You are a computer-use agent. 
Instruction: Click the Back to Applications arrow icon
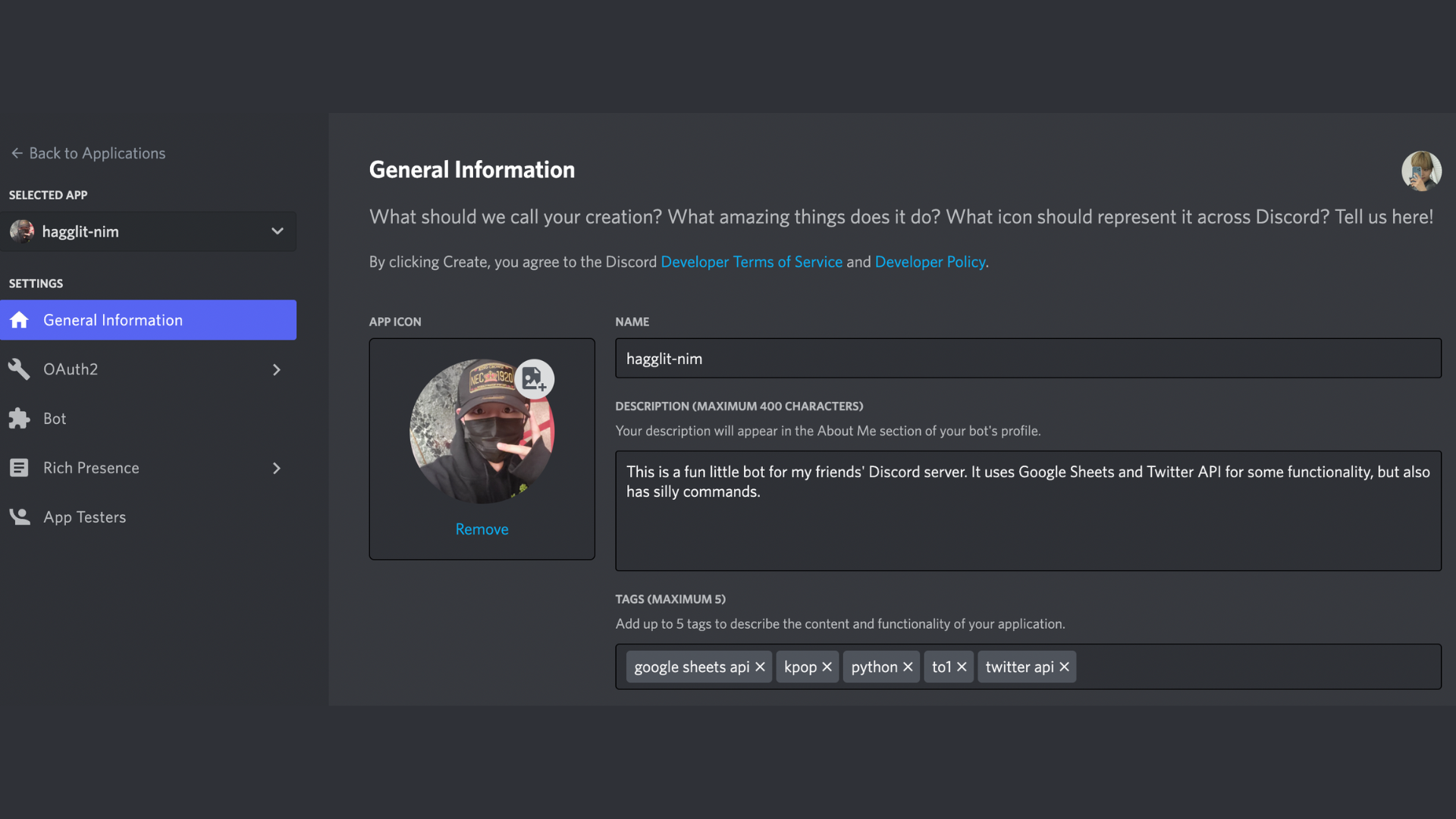(x=17, y=153)
